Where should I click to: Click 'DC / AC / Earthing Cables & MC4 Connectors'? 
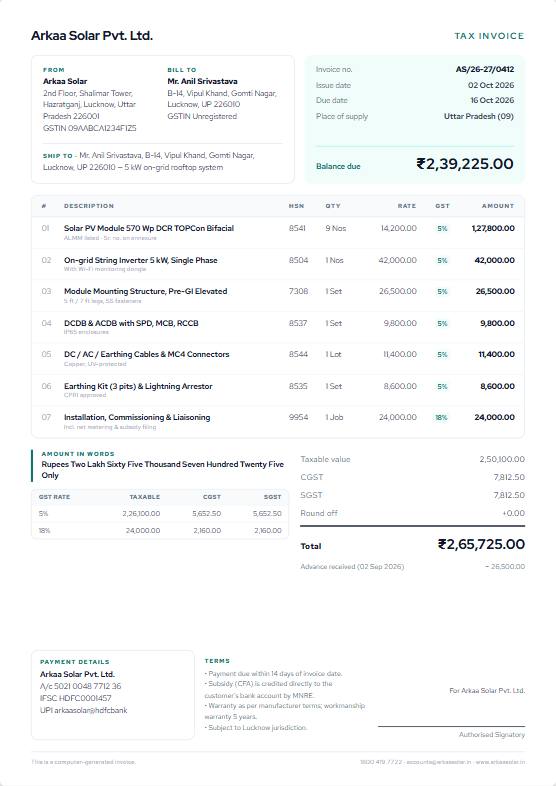[146, 354]
